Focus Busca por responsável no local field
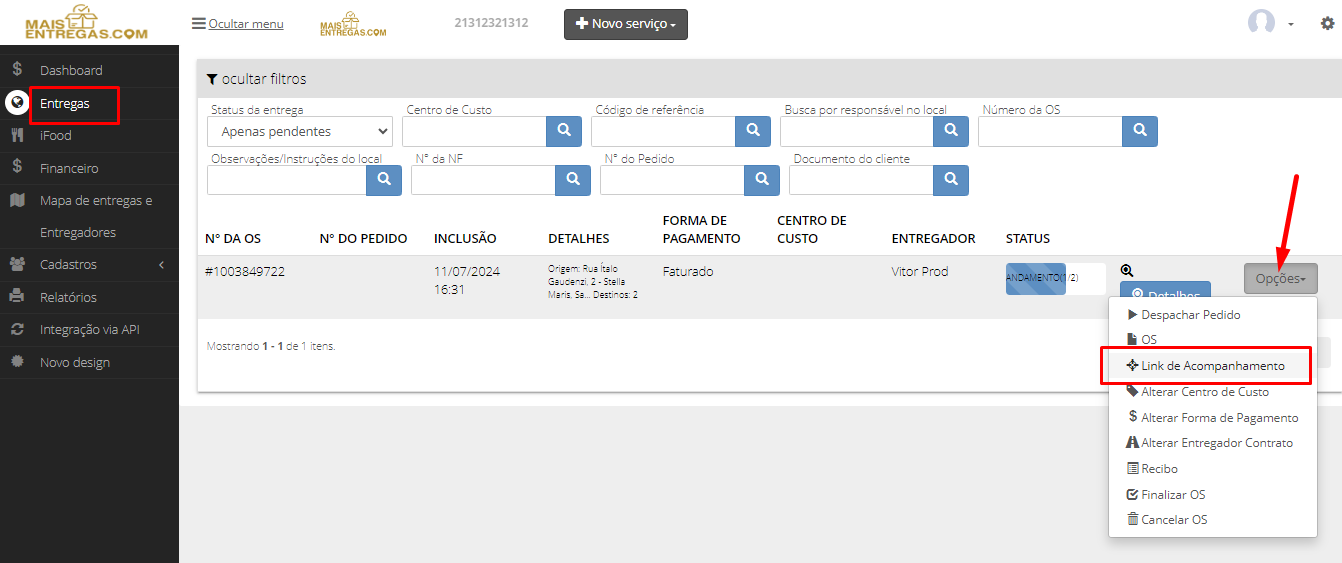Screen dimensions: 1342x563 [857, 131]
